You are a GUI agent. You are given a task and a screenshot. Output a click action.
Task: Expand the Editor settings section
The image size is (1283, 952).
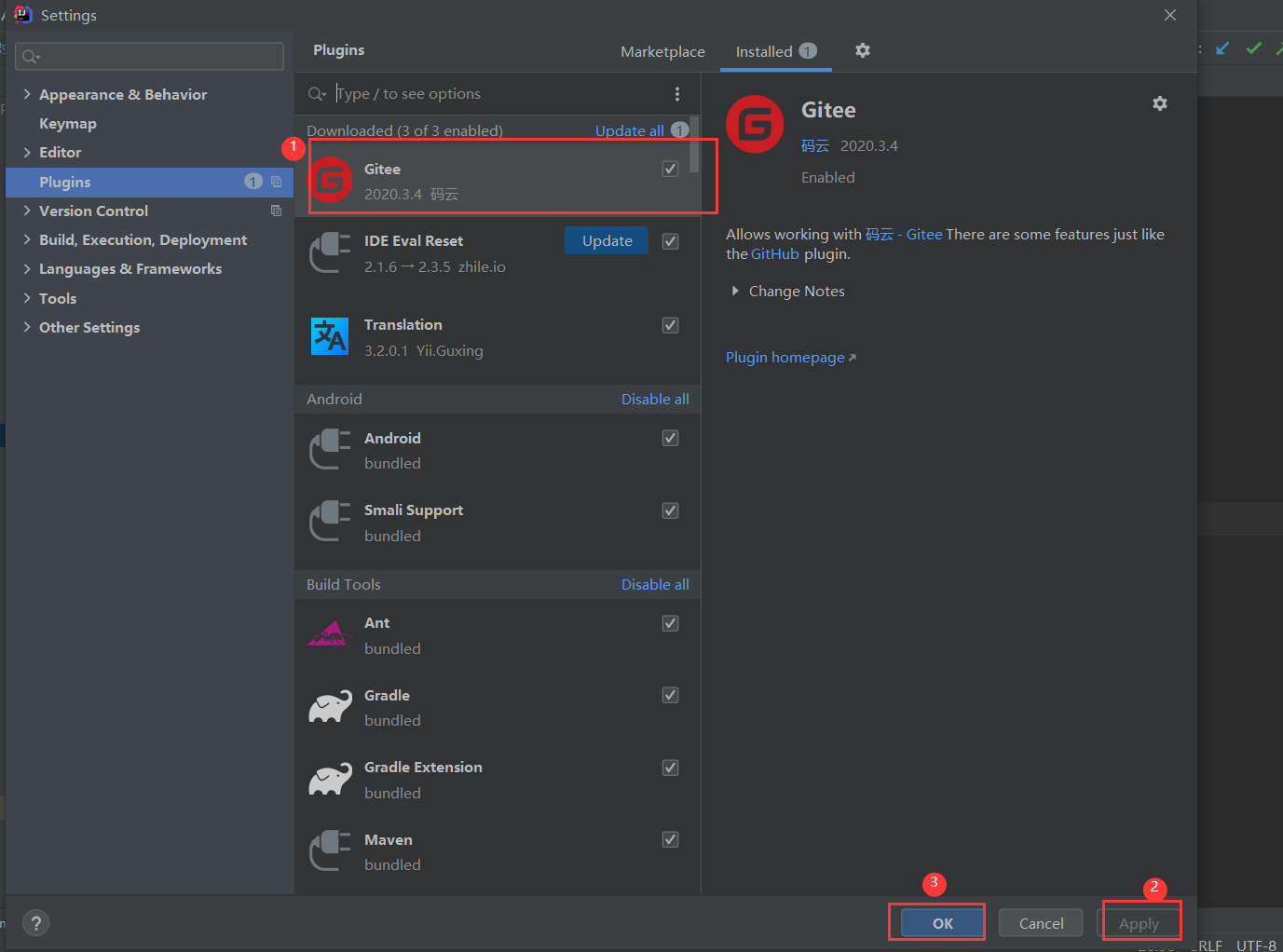27,152
